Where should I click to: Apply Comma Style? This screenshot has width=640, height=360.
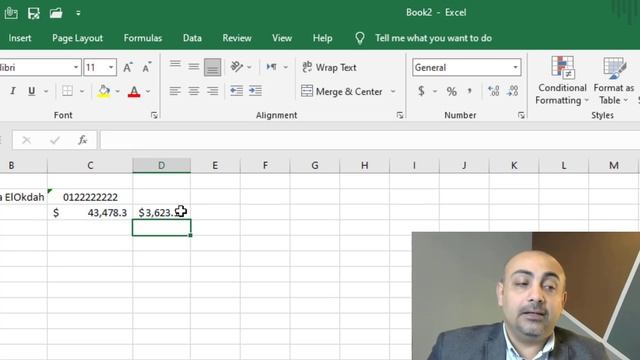[x=470, y=91]
